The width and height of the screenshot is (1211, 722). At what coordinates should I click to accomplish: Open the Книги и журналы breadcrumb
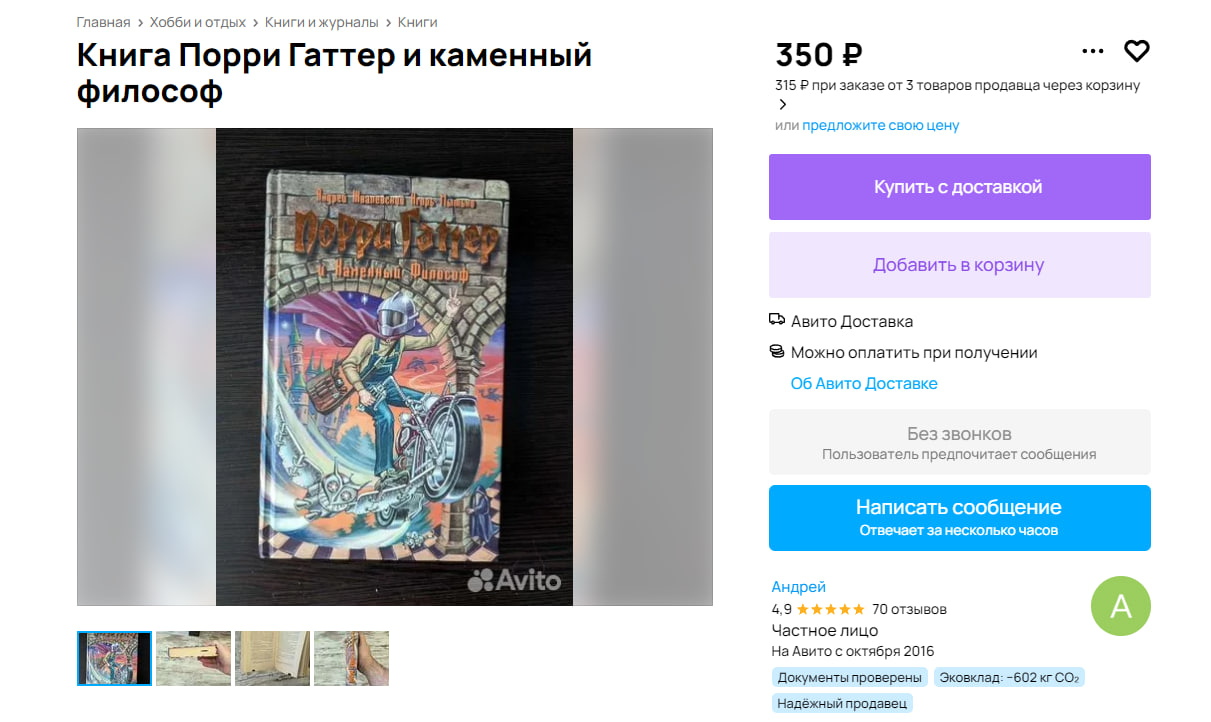click(x=322, y=22)
